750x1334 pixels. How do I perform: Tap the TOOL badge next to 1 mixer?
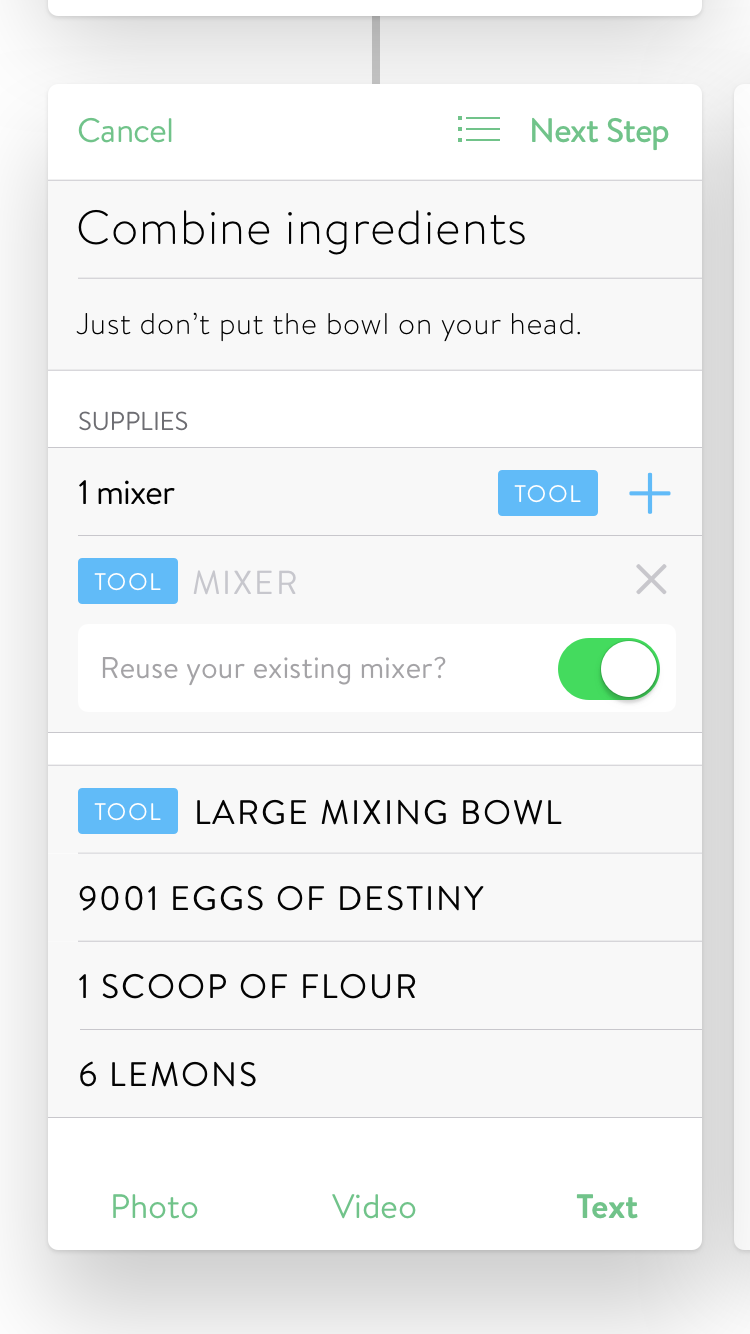coord(548,493)
